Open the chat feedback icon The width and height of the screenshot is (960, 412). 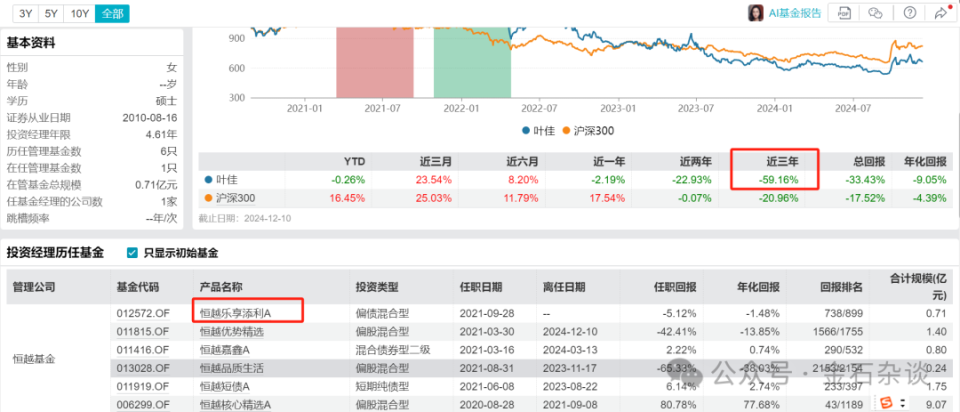(x=876, y=13)
